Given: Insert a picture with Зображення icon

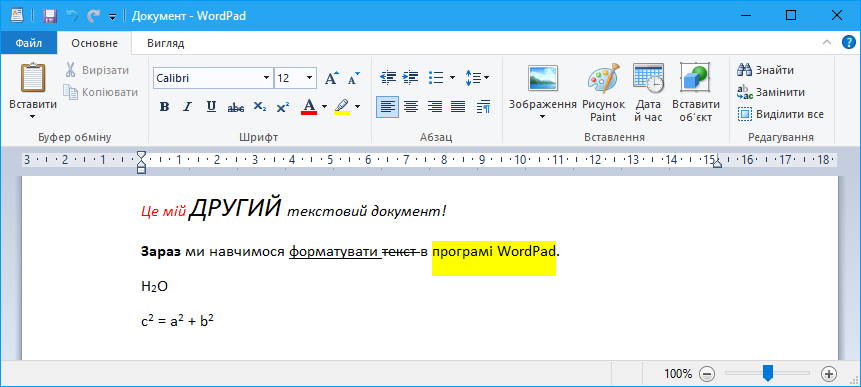Looking at the screenshot, I should coord(543,77).
